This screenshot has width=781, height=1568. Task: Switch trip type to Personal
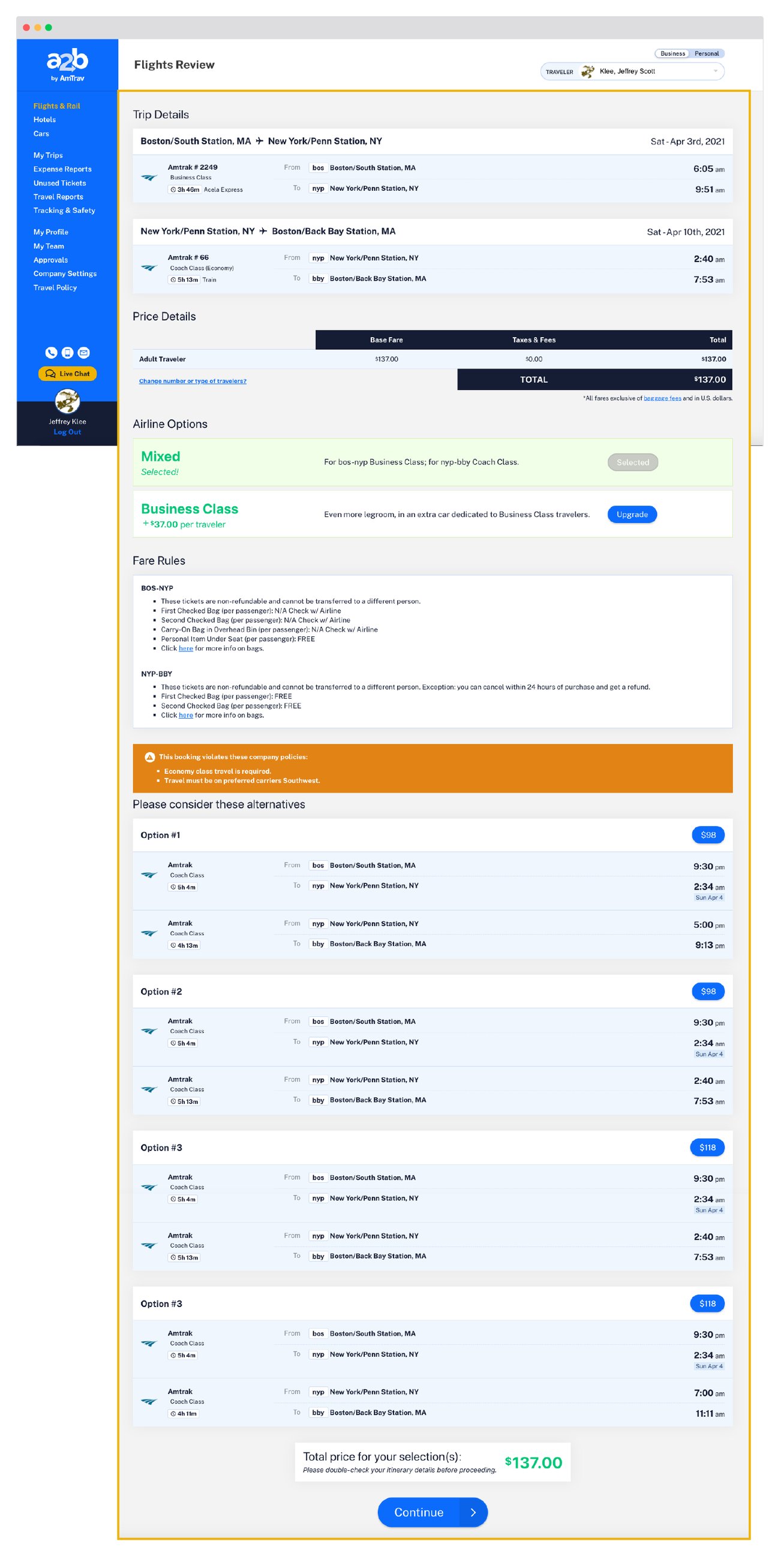[x=707, y=53]
